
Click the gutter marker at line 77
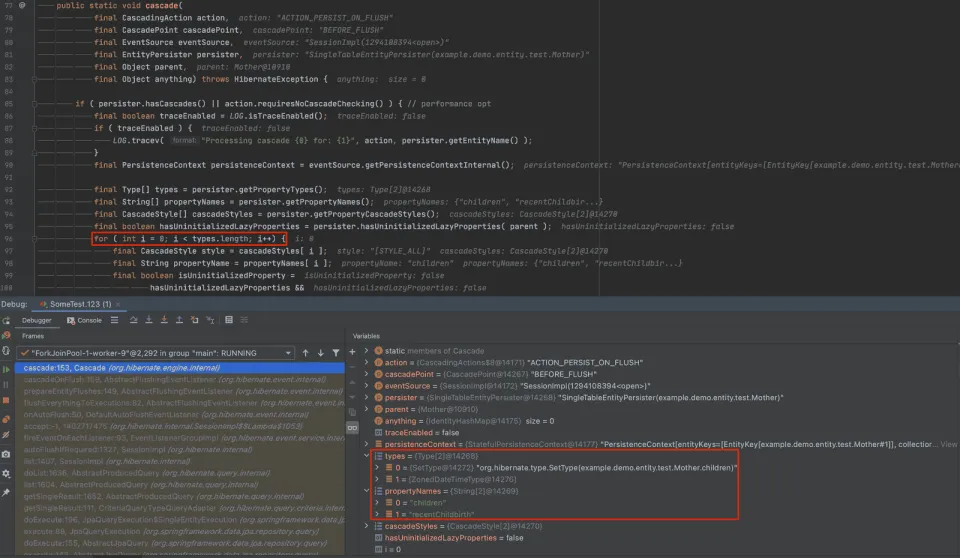pyautogui.click(x=22, y=6)
